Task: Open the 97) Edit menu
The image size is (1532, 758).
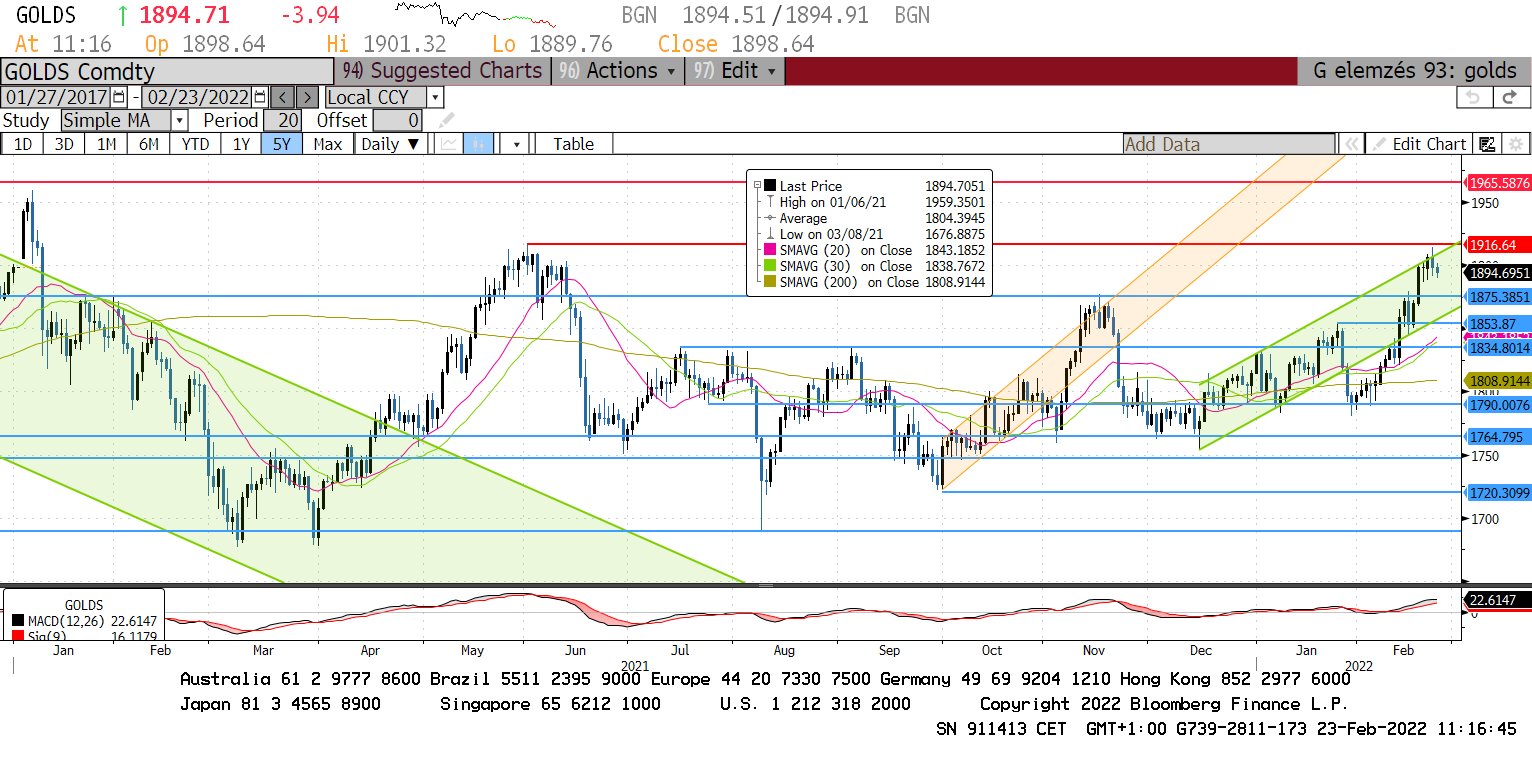Action: coord(734,71)
